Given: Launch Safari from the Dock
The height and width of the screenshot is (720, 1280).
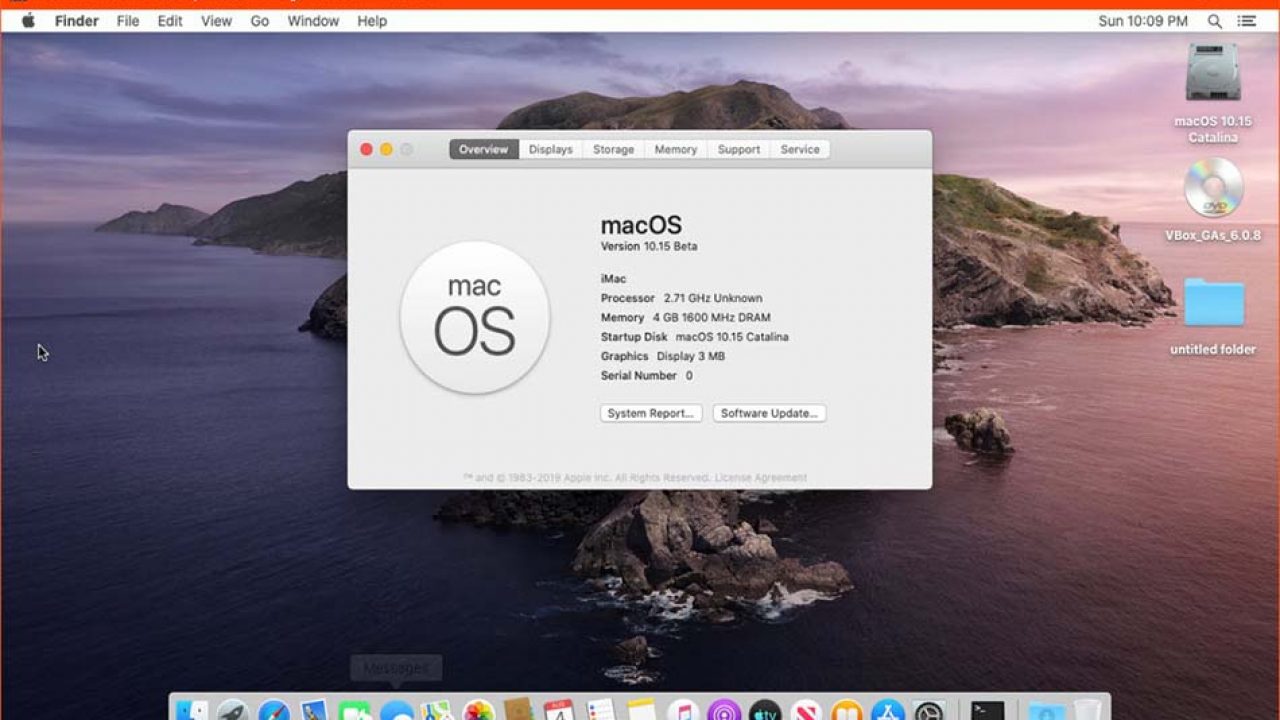Looking at the screenshot, I should point(274,711).
